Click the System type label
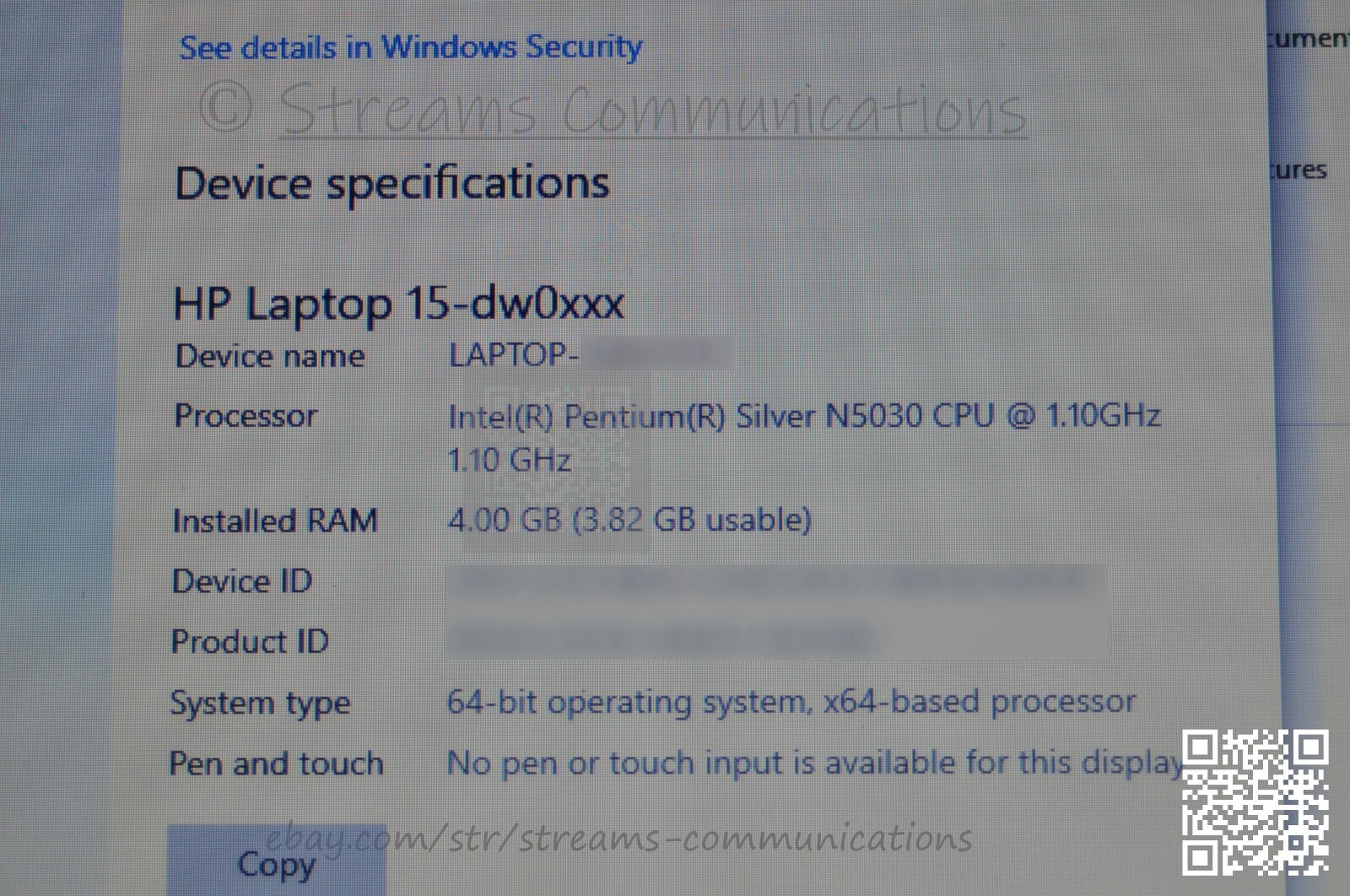Viewport: 1350px width, 896px height. coord(260,703)
